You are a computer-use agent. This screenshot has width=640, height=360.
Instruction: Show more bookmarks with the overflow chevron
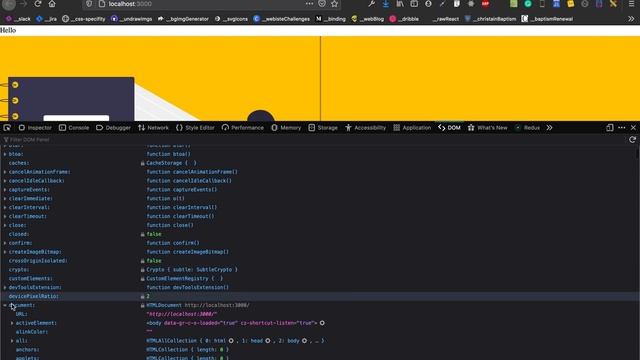[x=631, y=19]
